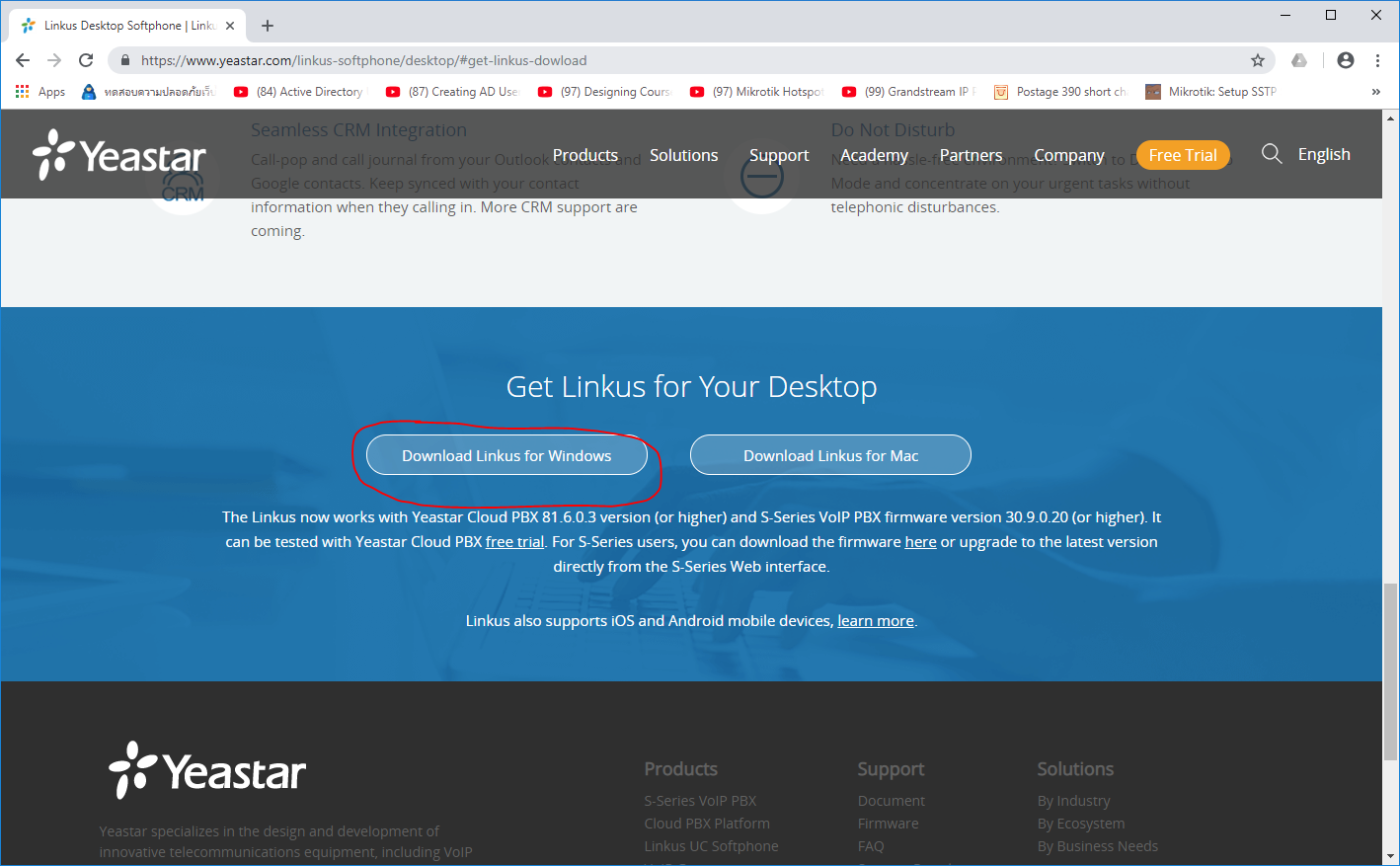Open the Apps grid shortcut

(40, 92)
